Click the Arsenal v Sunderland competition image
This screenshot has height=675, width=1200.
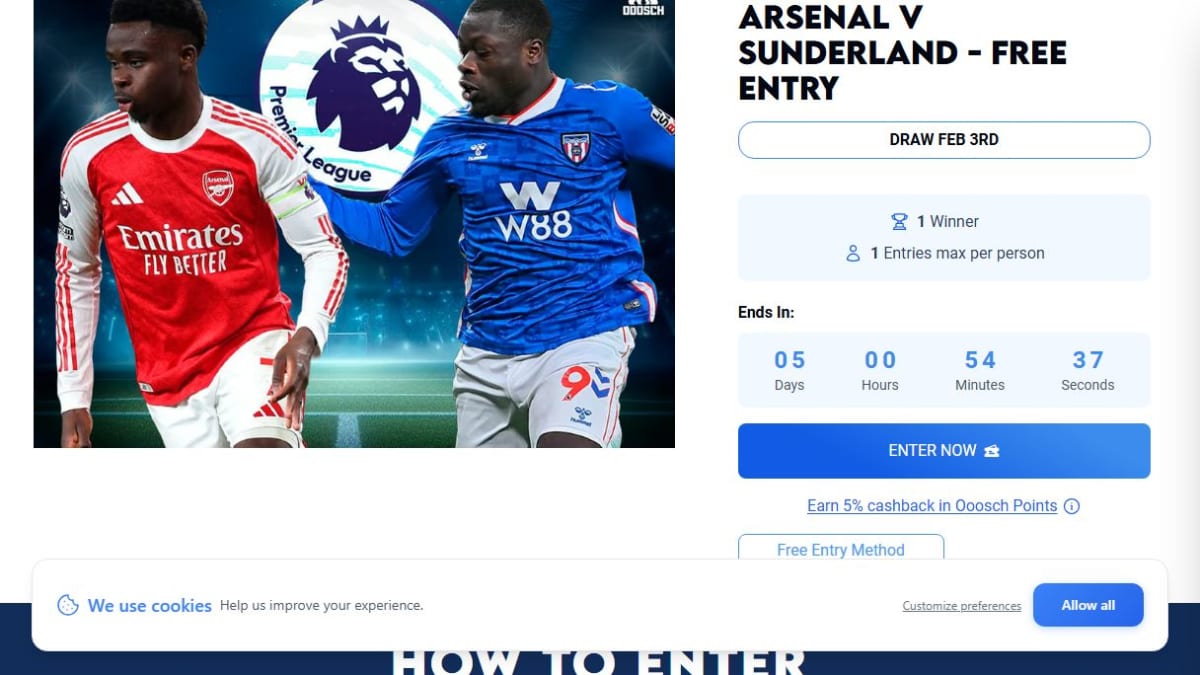click(354, 224)
